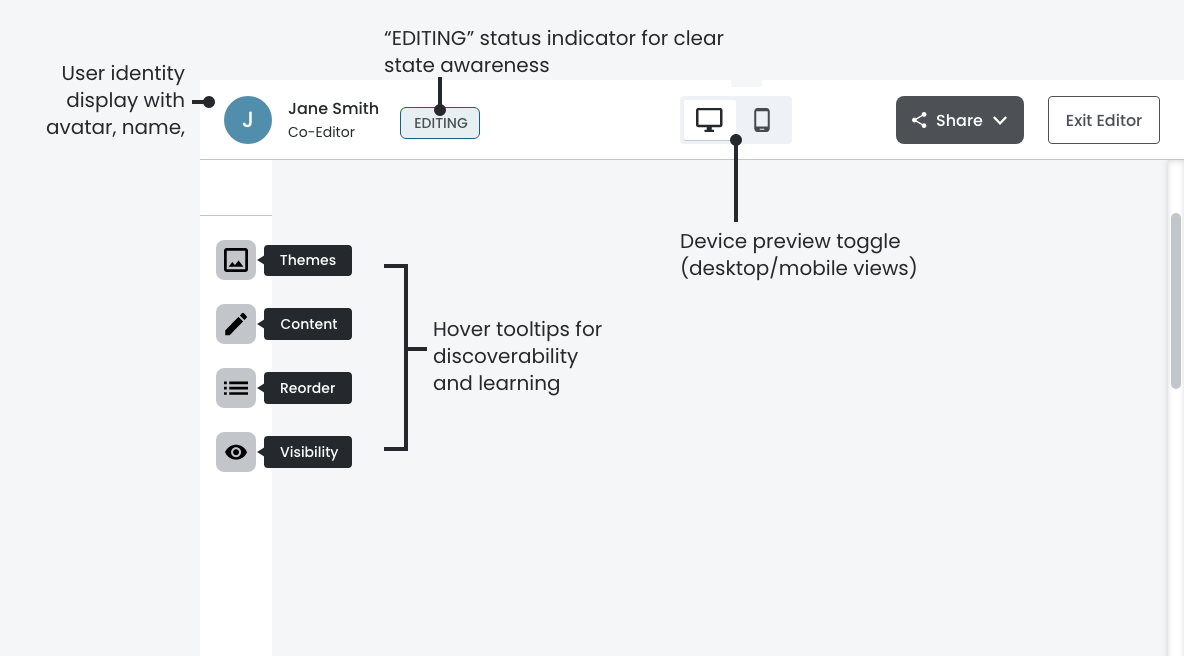The height and width of the screenshot is (656, 1184).
Task: Click the Share button text
Action: coord(959,120)
